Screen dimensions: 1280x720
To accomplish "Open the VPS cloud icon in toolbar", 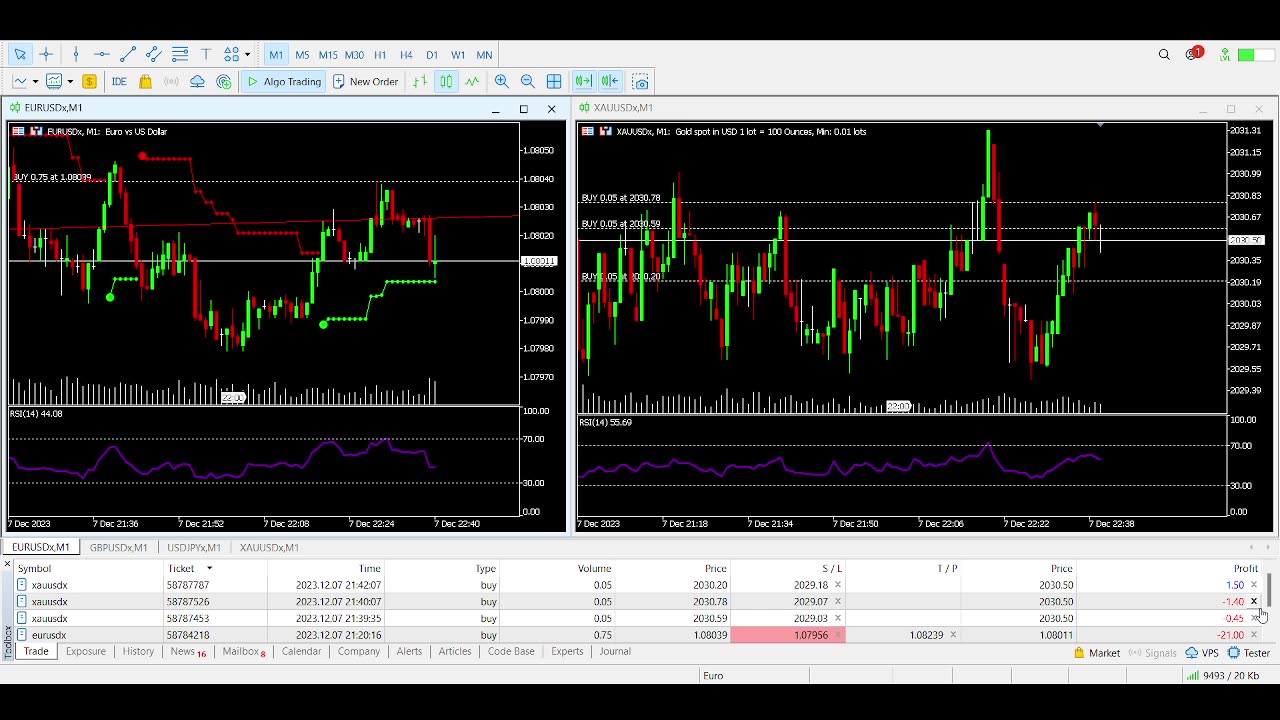I will (197, 82).
